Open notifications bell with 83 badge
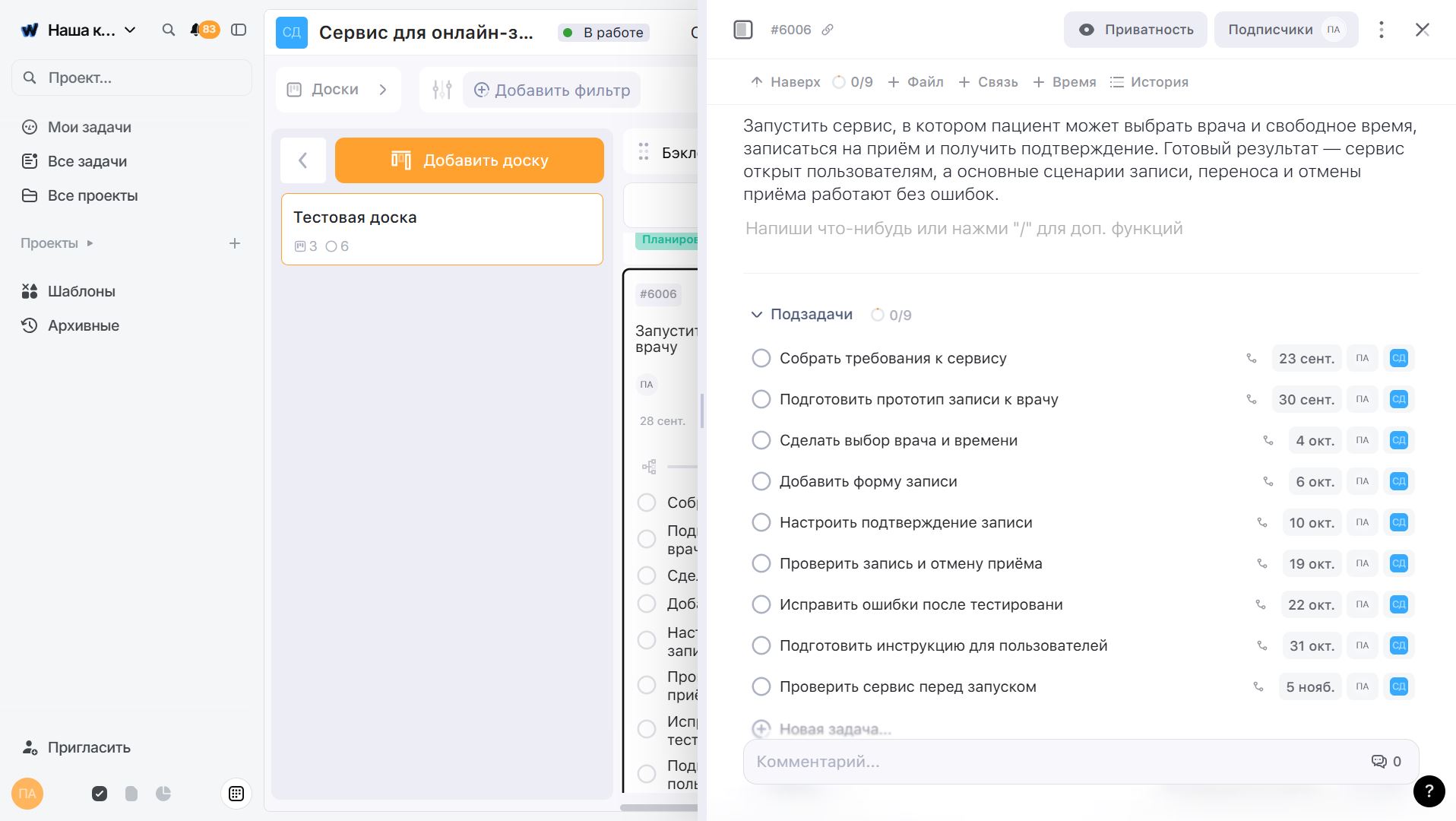Screen dimensions: 1456x821 pos(204,30)
